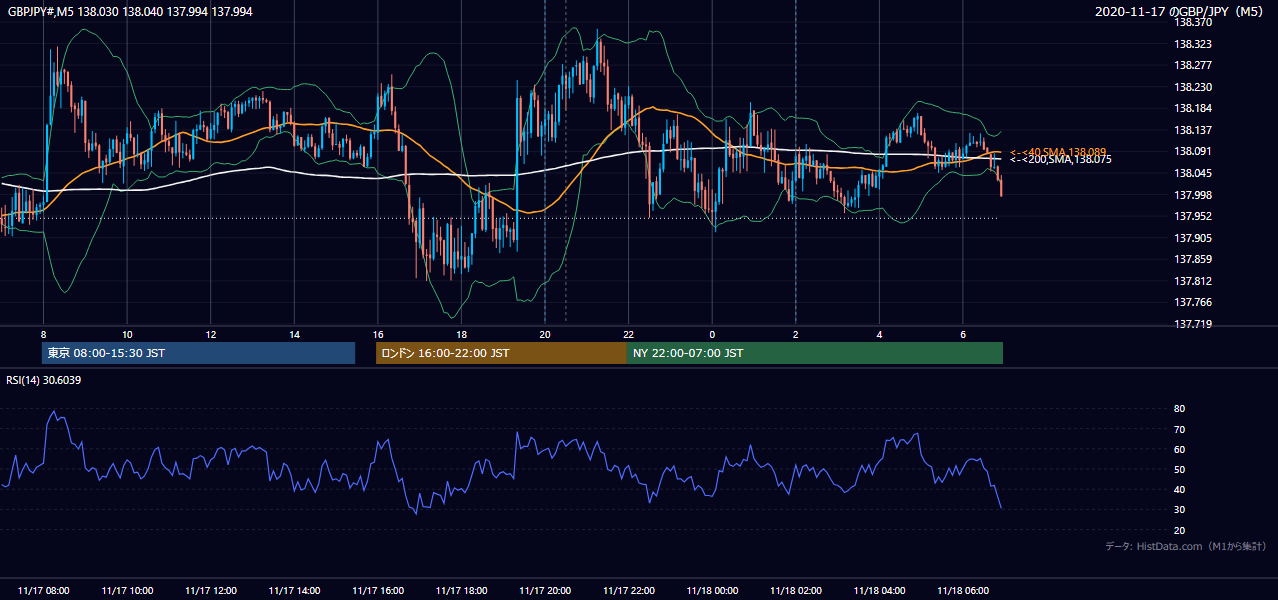Click the 11/17 22:00 date label
1278x600 pixels.
629,590
